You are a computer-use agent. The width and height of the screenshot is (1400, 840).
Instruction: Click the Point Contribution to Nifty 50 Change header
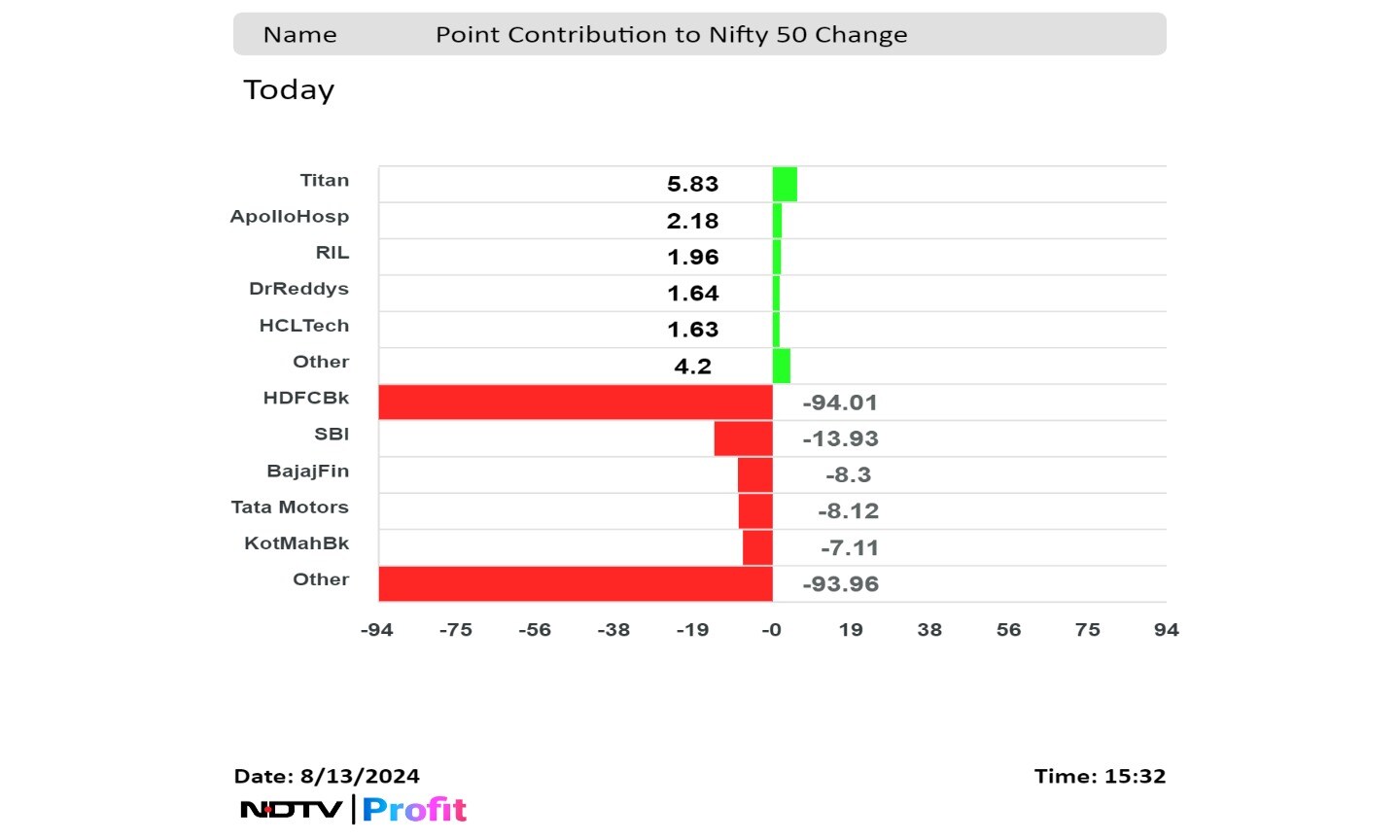(671, 35)
